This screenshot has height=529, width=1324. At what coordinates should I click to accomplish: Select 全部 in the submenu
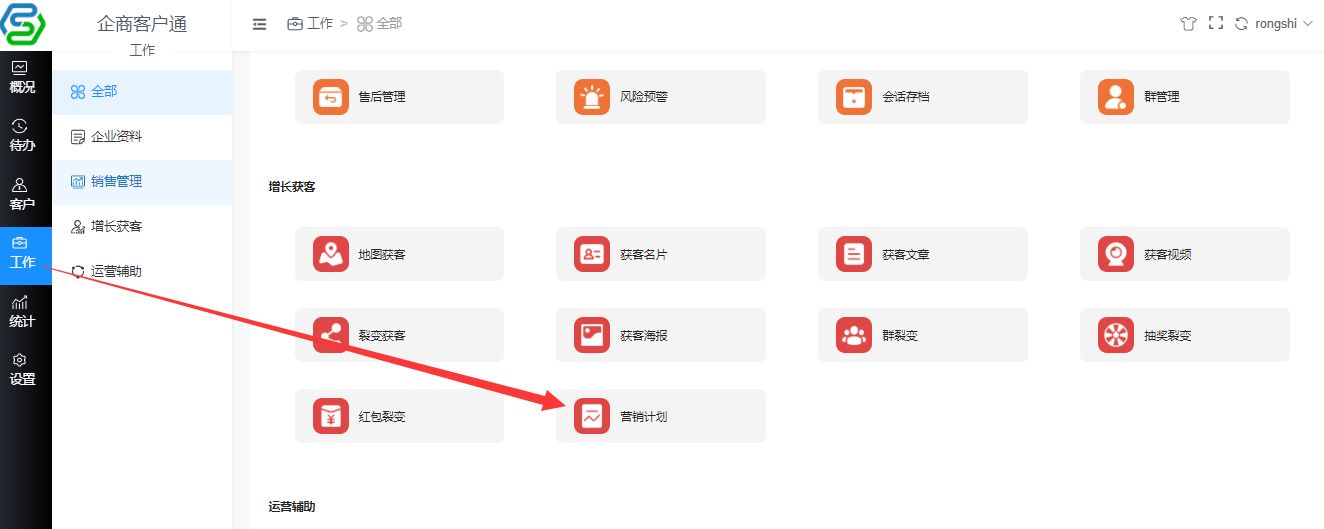point(142,92)
